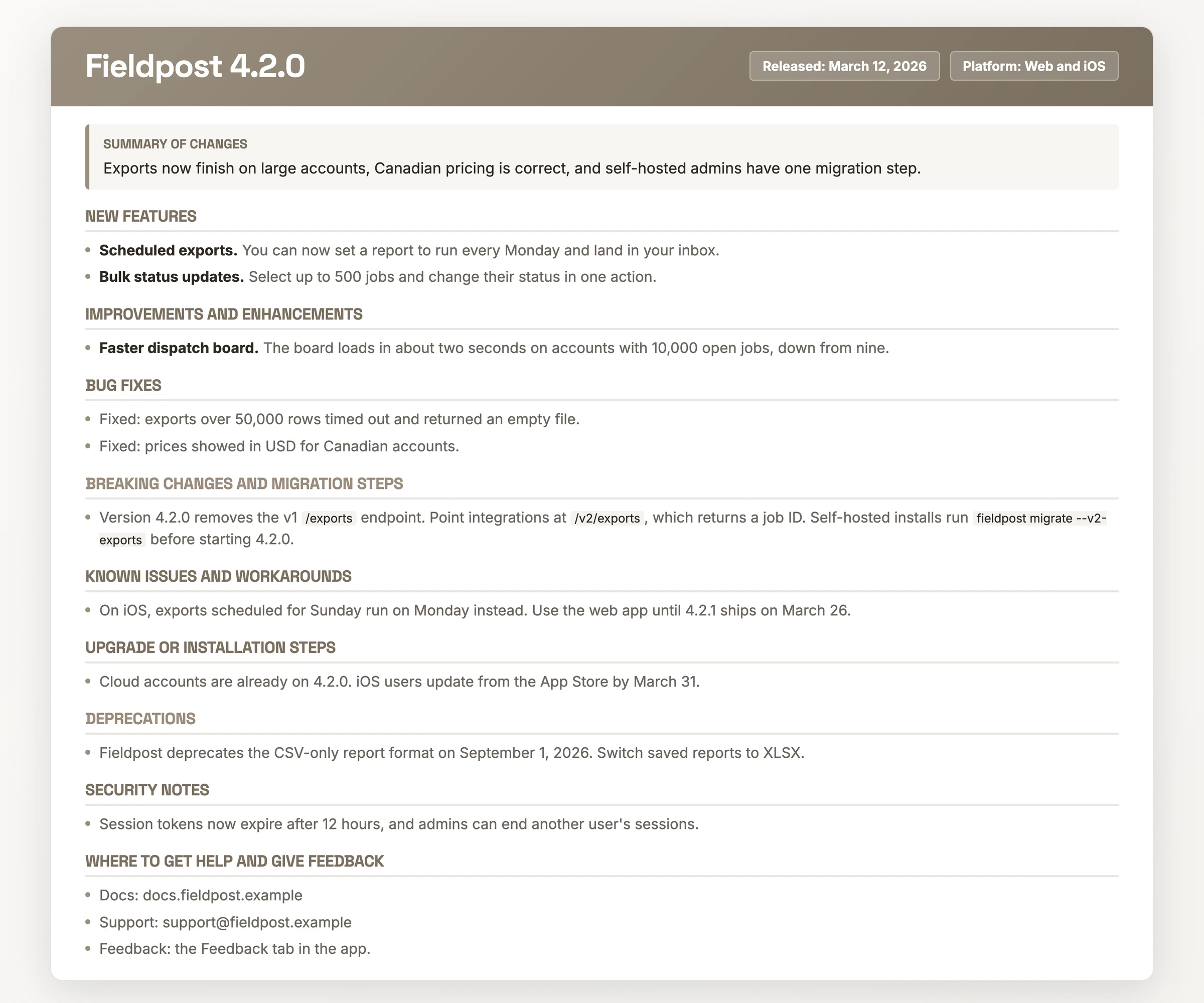This screenshot has height=1003, width=1204.
Task: Select the 'Scheduled exports.' bold text
Action: (x=168, y=250)
